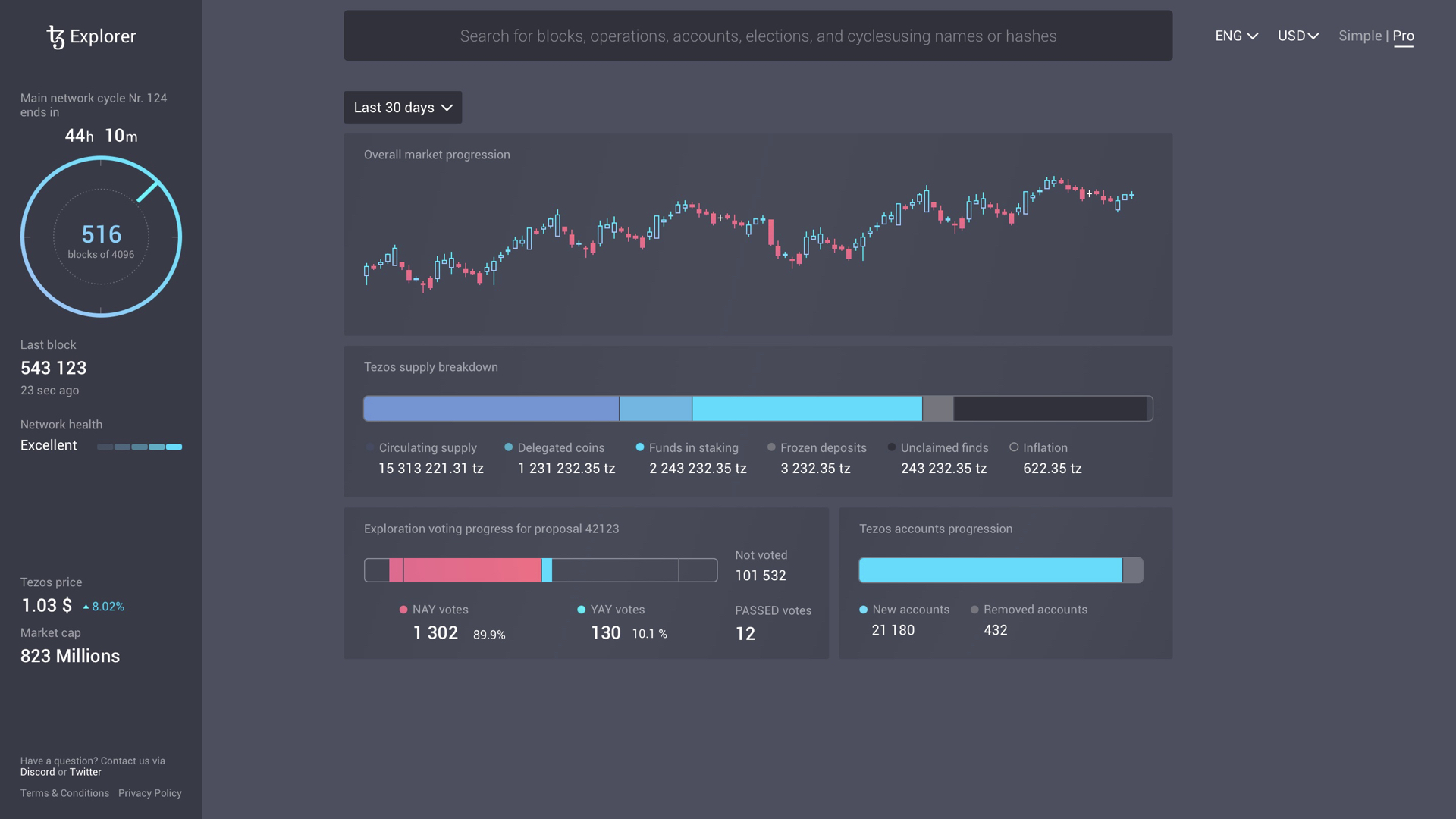The height and width of the screenshot is (819, 1456).
Task: Click the New accounts legend dot
Action: click(x=864, y=610)
